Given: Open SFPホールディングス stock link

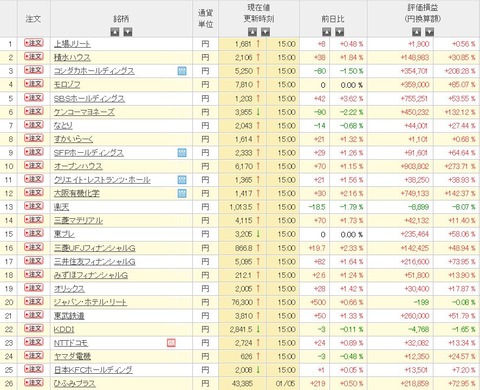Looking at the screenshot, I should tap(89, 153).
